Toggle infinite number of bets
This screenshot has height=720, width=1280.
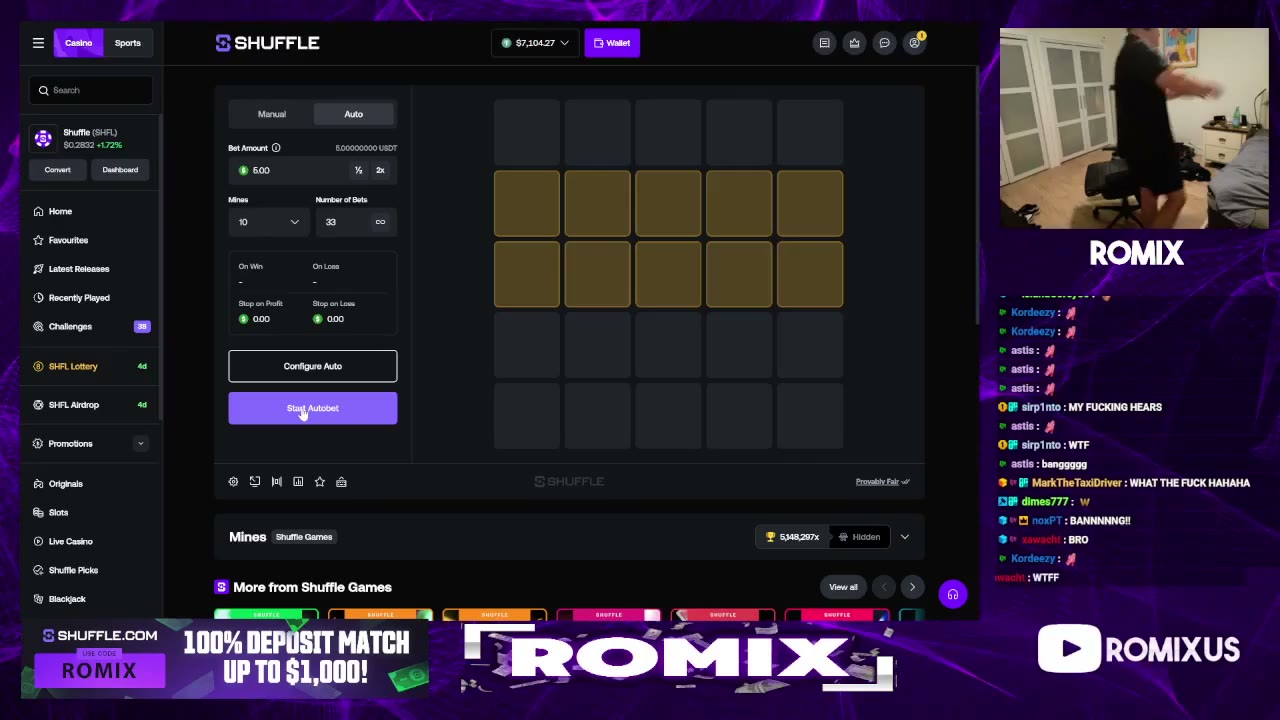coord(380,222)
